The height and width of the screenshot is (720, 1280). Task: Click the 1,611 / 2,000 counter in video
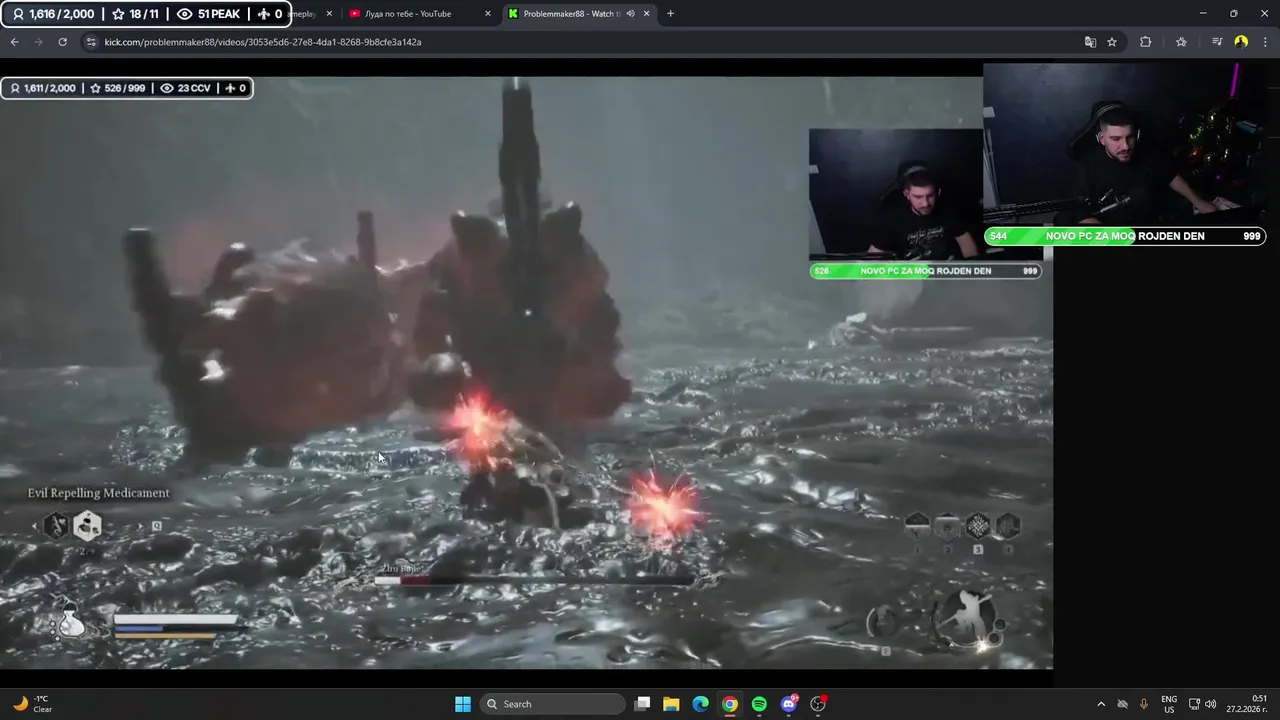pyautogui.click(x=43, y=88)
